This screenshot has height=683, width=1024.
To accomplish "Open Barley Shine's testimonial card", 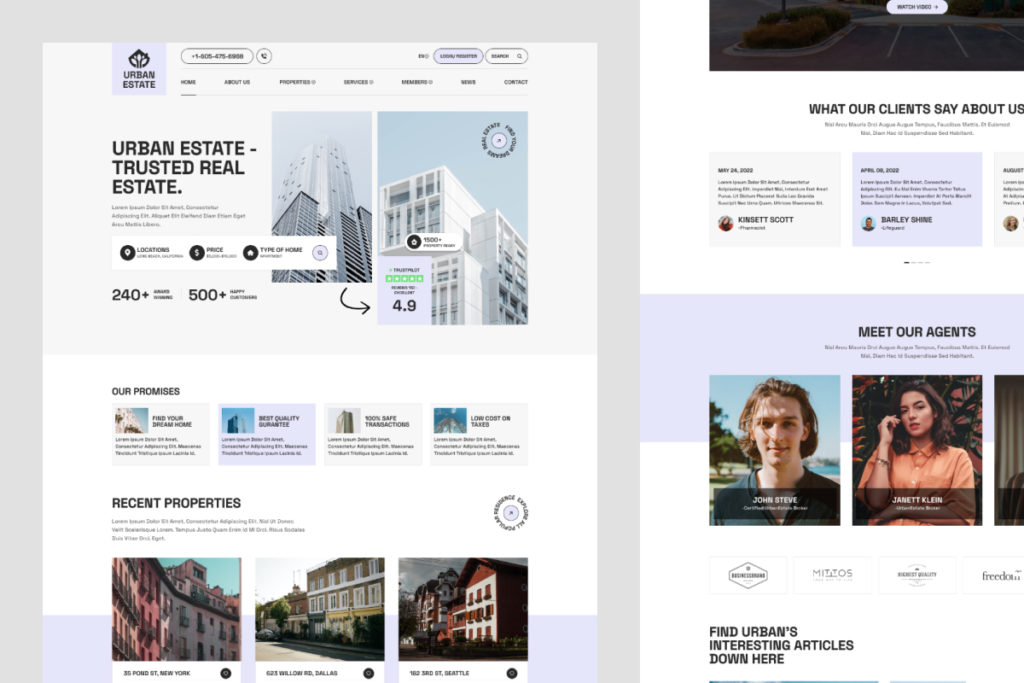I will tap(917, 199).
